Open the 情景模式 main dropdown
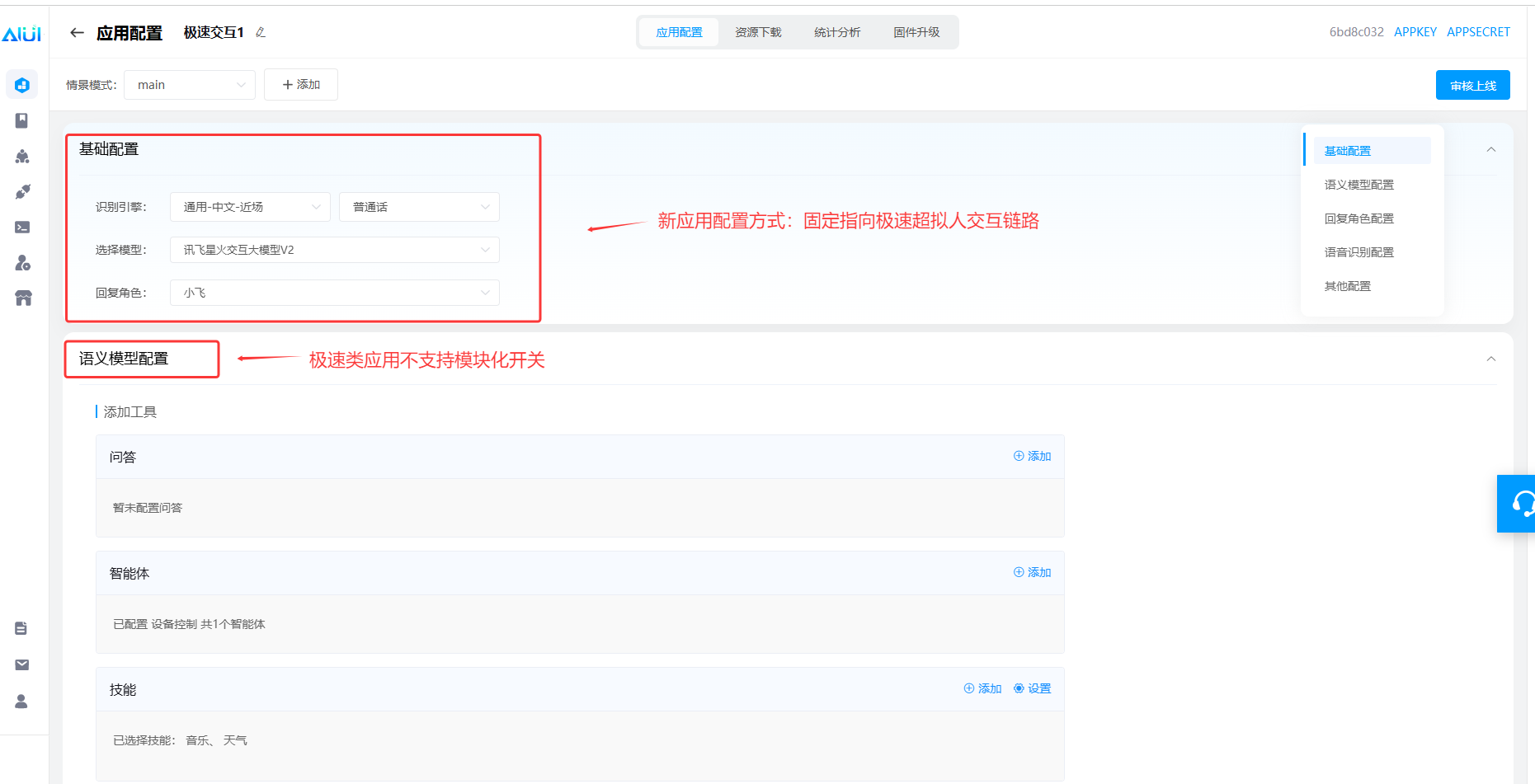The width and height of the screenshot is (1535, 784). tap(190, 85)
